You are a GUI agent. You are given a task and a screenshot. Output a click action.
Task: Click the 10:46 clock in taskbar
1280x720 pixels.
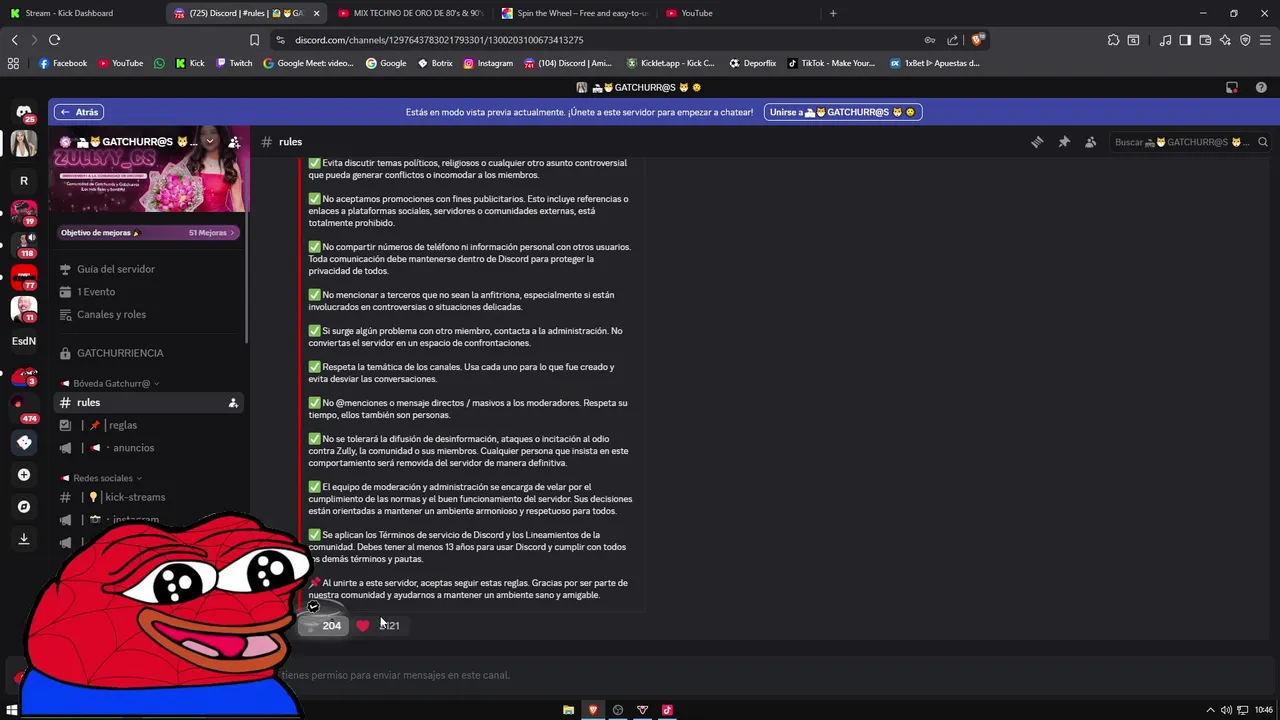pos(1263,710)
